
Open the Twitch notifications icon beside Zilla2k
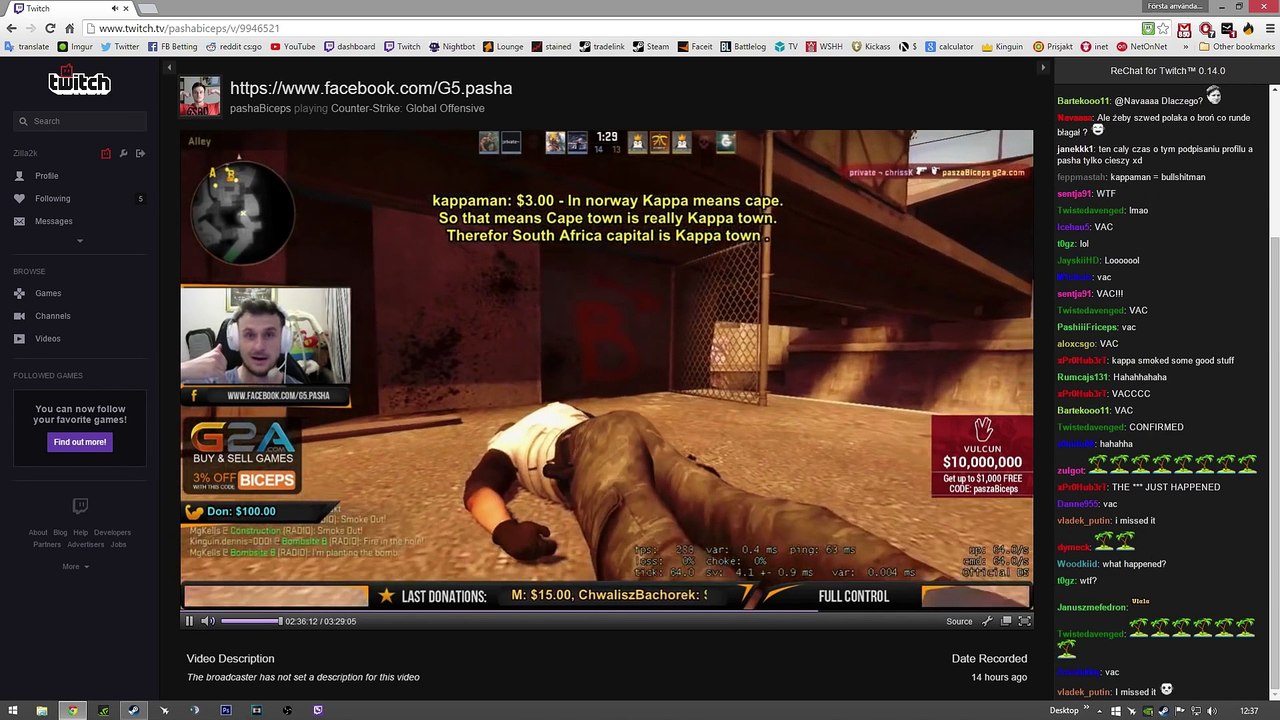click(x=106, y=153)
